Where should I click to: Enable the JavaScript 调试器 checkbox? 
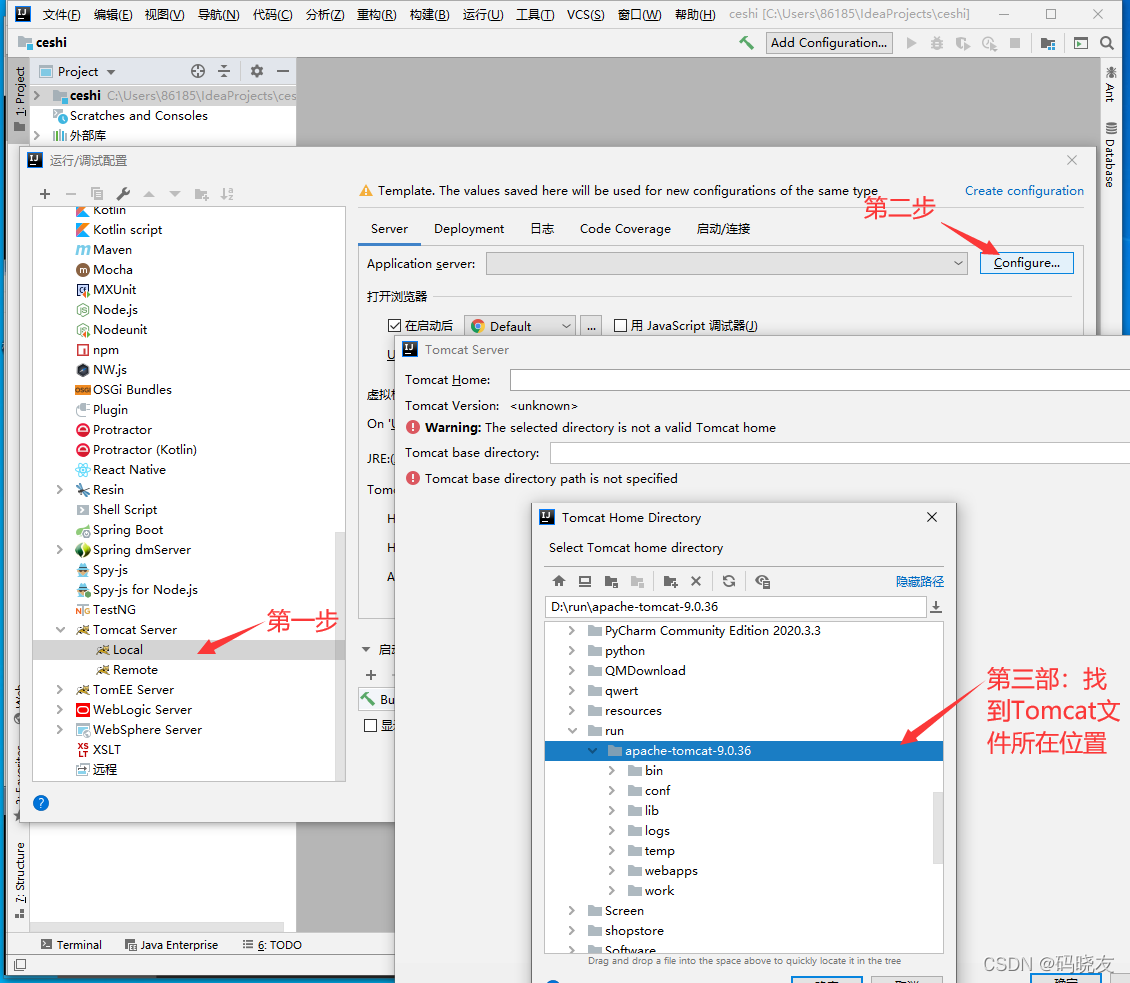620,326
